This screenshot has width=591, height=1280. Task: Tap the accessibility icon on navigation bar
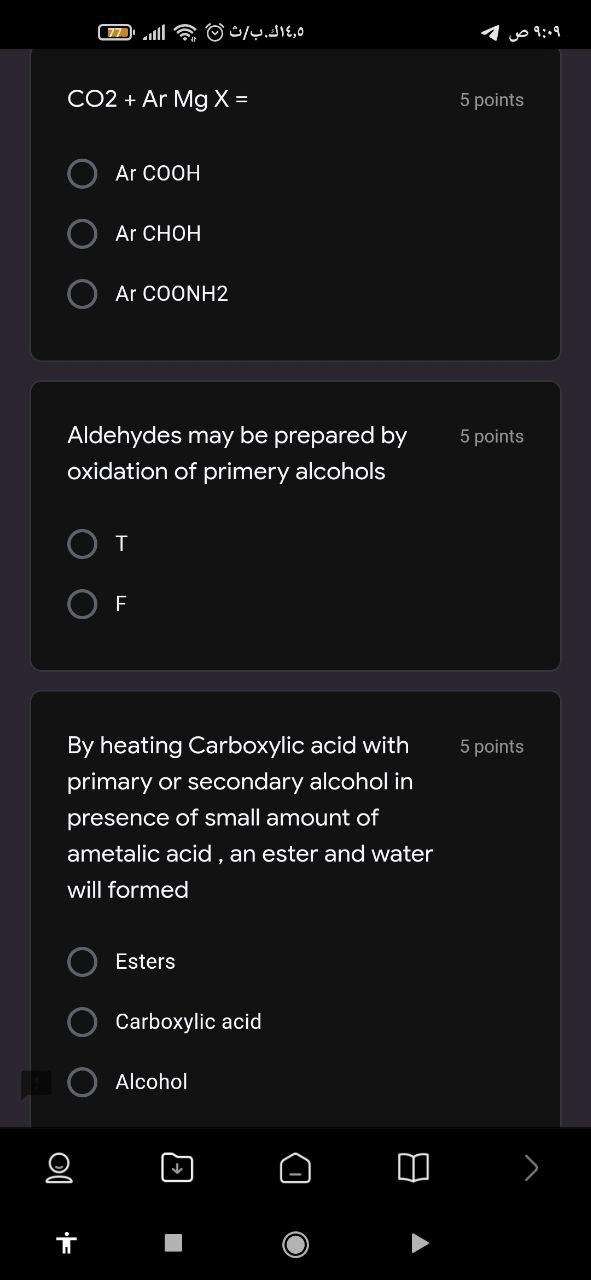[x=66, y=1242]
